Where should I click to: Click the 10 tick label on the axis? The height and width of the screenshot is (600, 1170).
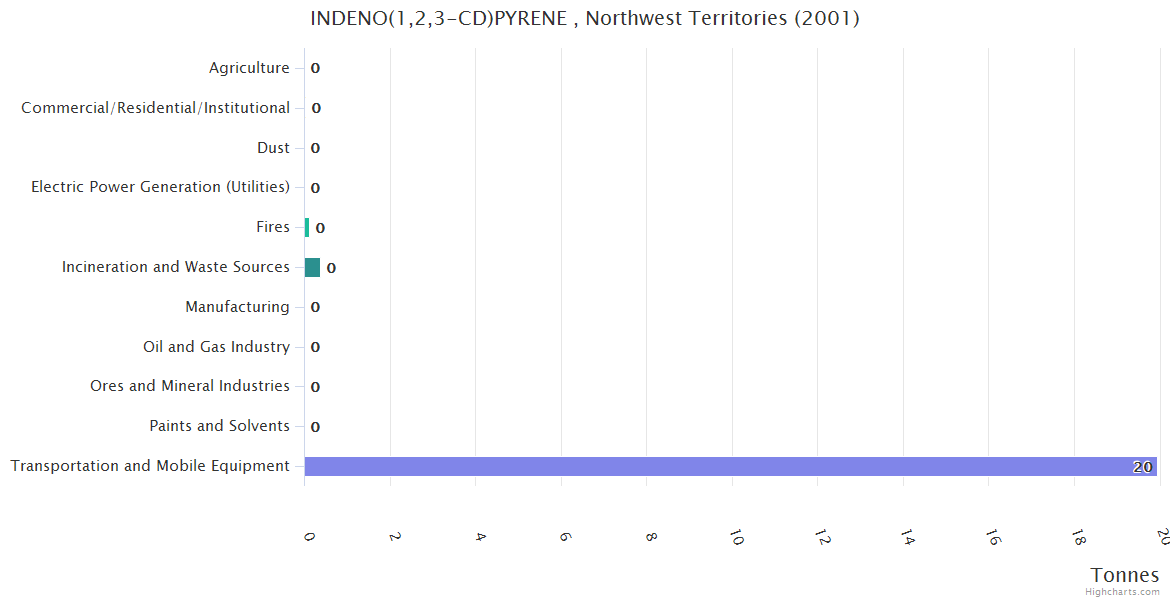pos(736,537)
